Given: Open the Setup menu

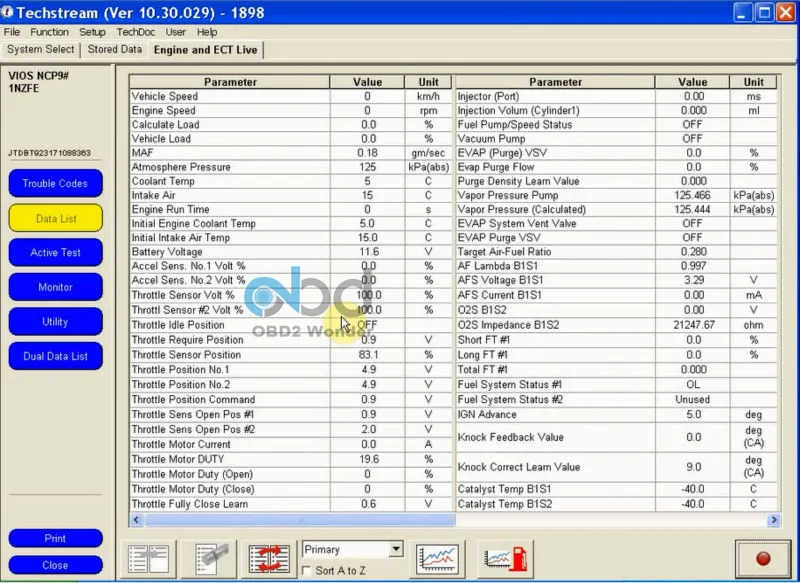Looking at the screenshot, I should click(92, 32).
